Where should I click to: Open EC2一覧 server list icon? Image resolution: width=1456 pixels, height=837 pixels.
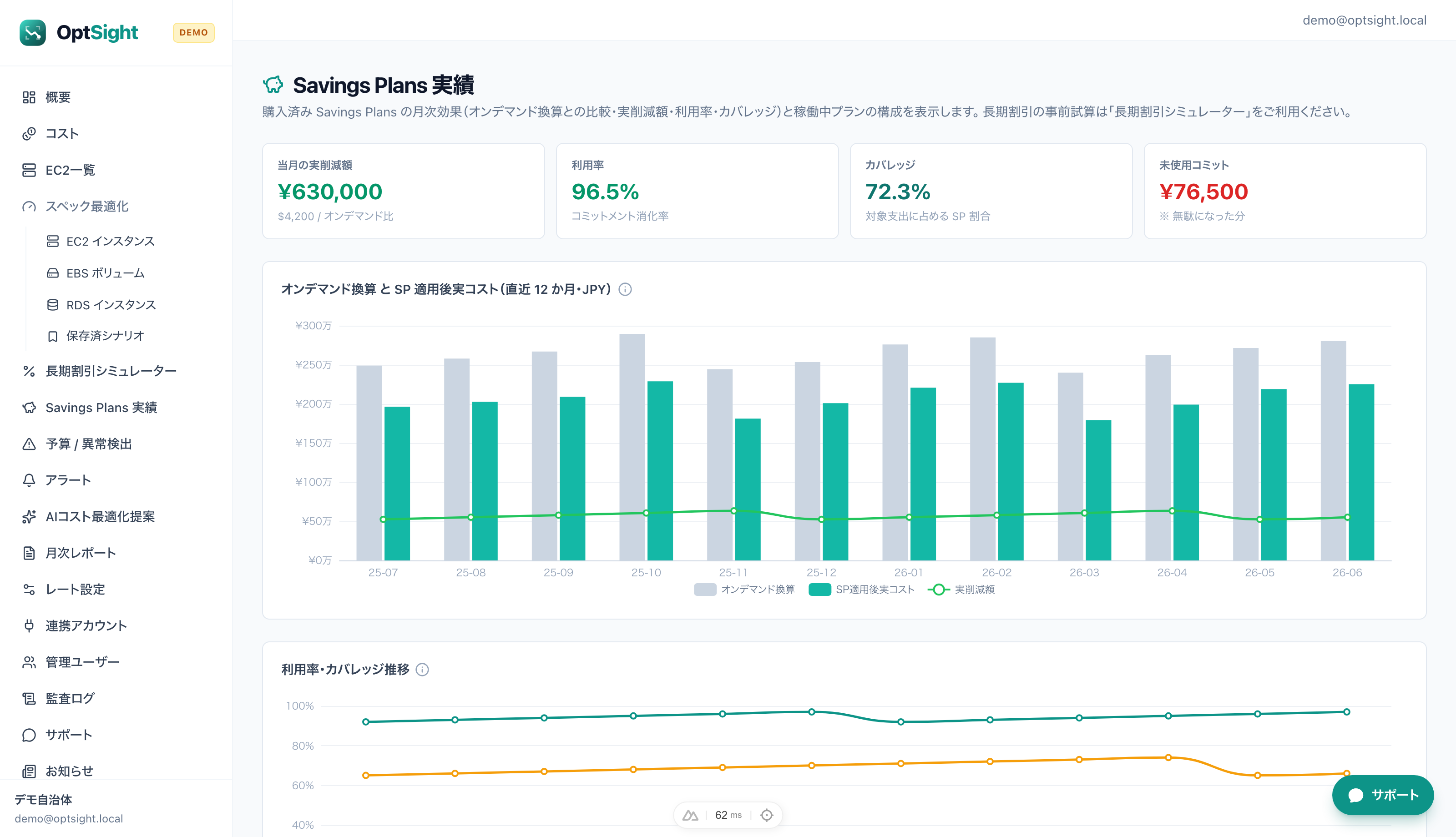[x=29, y=170]
